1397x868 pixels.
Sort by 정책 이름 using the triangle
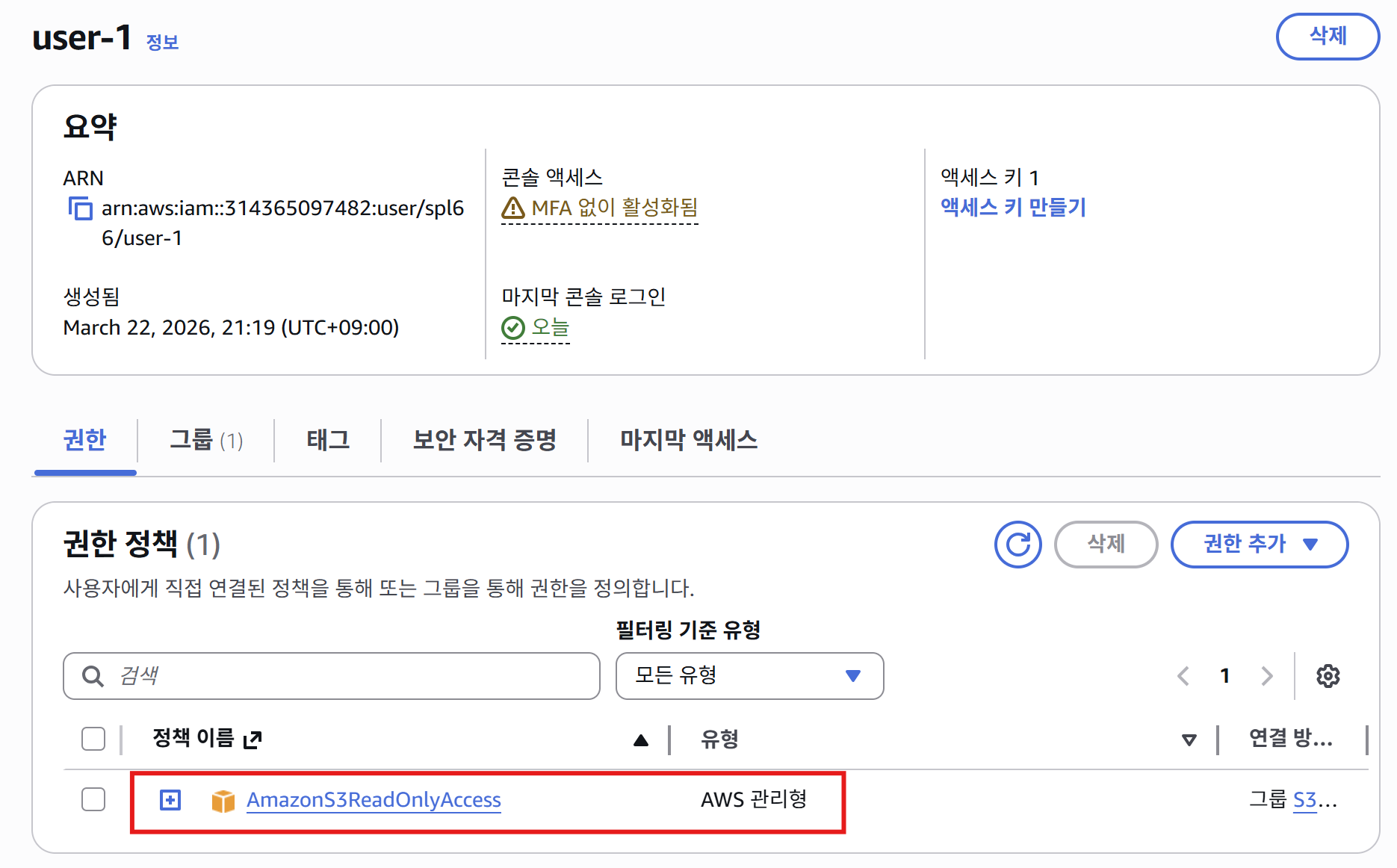[x=640, y=740]
